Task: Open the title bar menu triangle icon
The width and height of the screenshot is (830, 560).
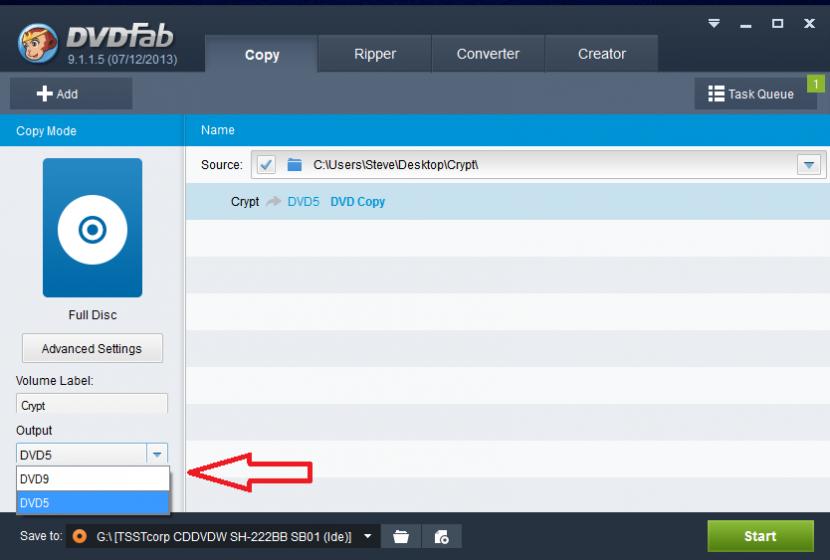Action: (714, 23)
